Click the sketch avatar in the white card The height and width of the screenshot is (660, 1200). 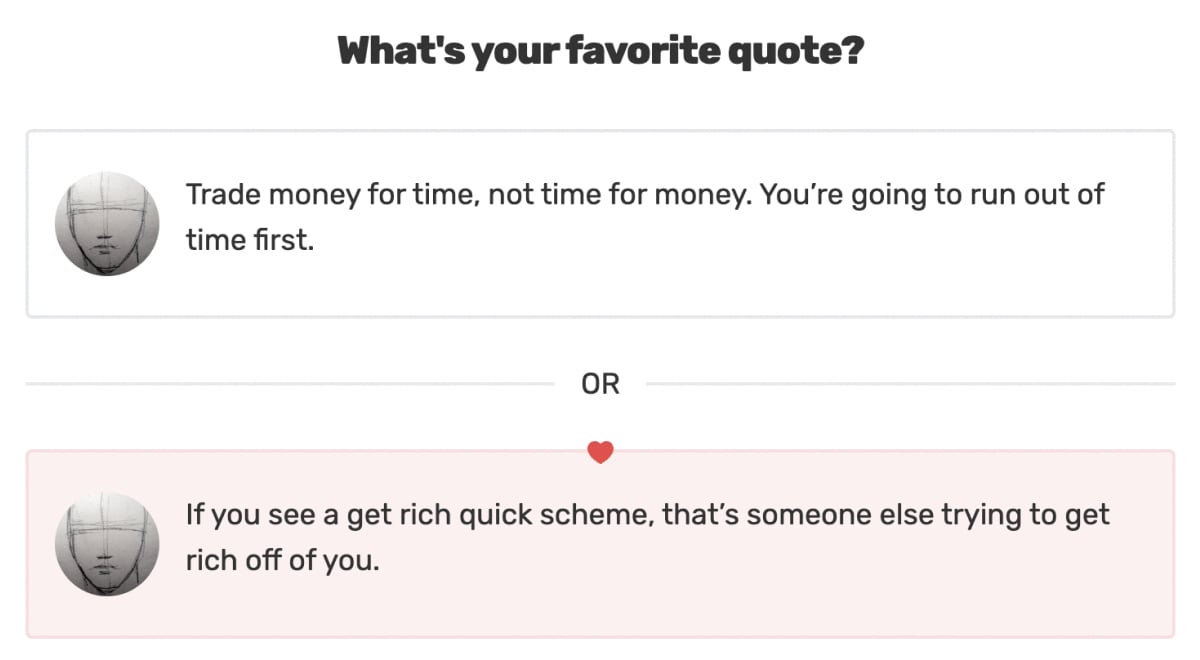point(107,224)
